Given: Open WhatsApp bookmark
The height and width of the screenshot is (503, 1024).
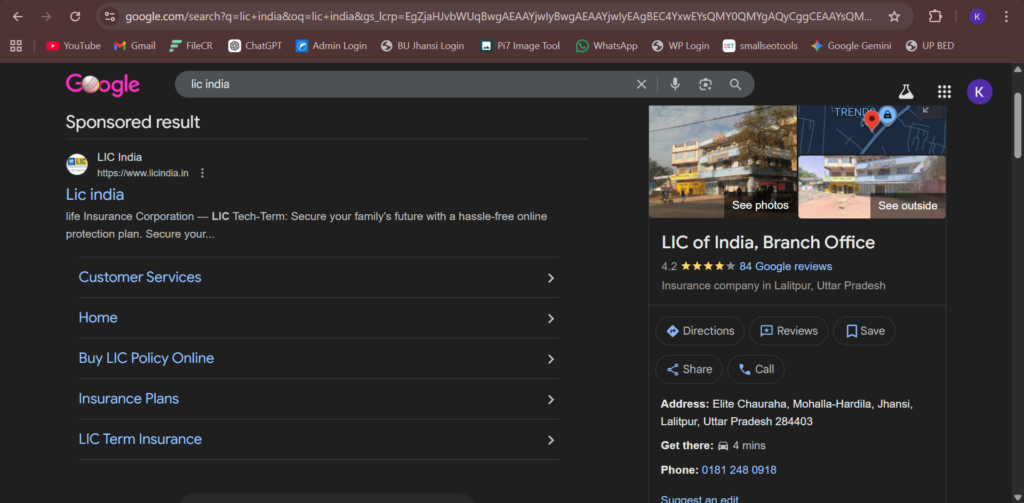Looking at the screenshot, I should click(x=606, y=46).
